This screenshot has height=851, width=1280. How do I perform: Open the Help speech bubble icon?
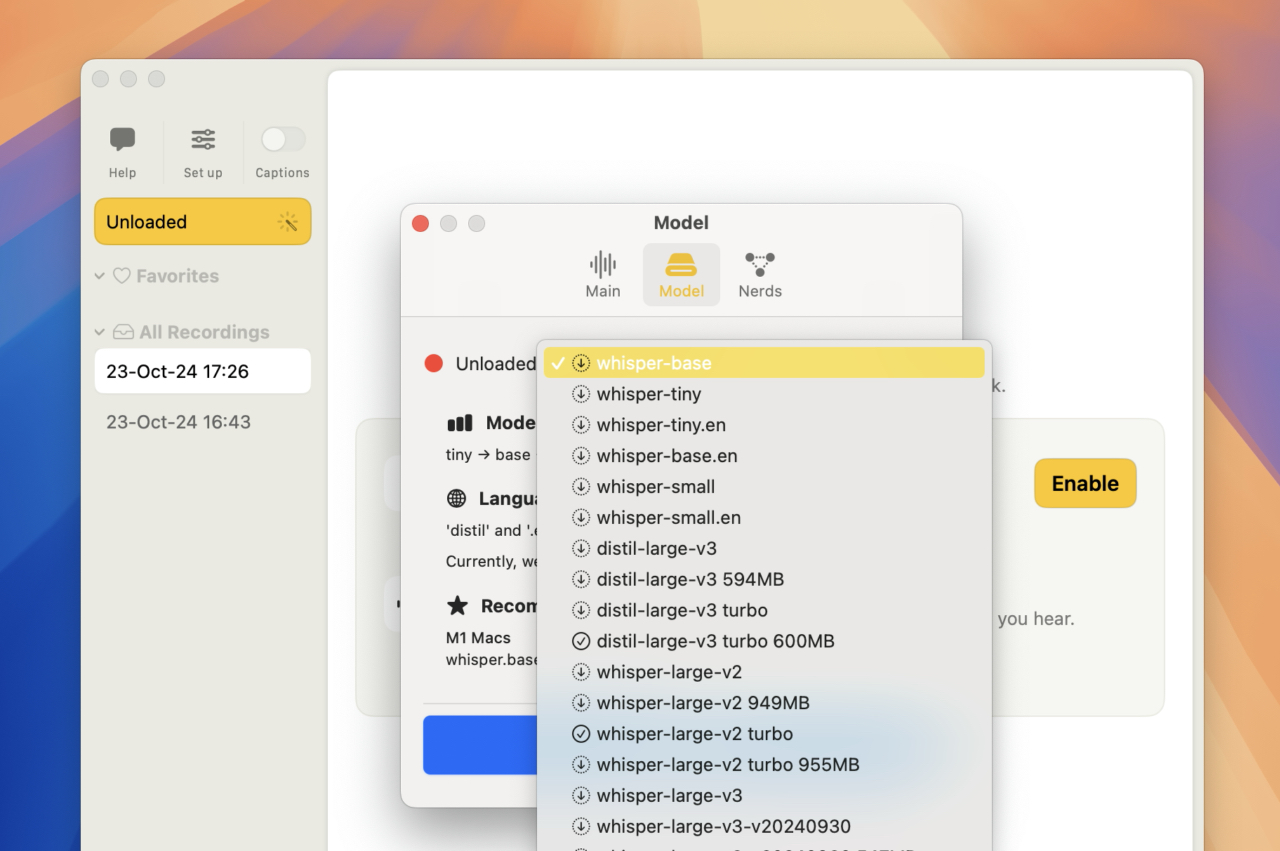(122, 140)
